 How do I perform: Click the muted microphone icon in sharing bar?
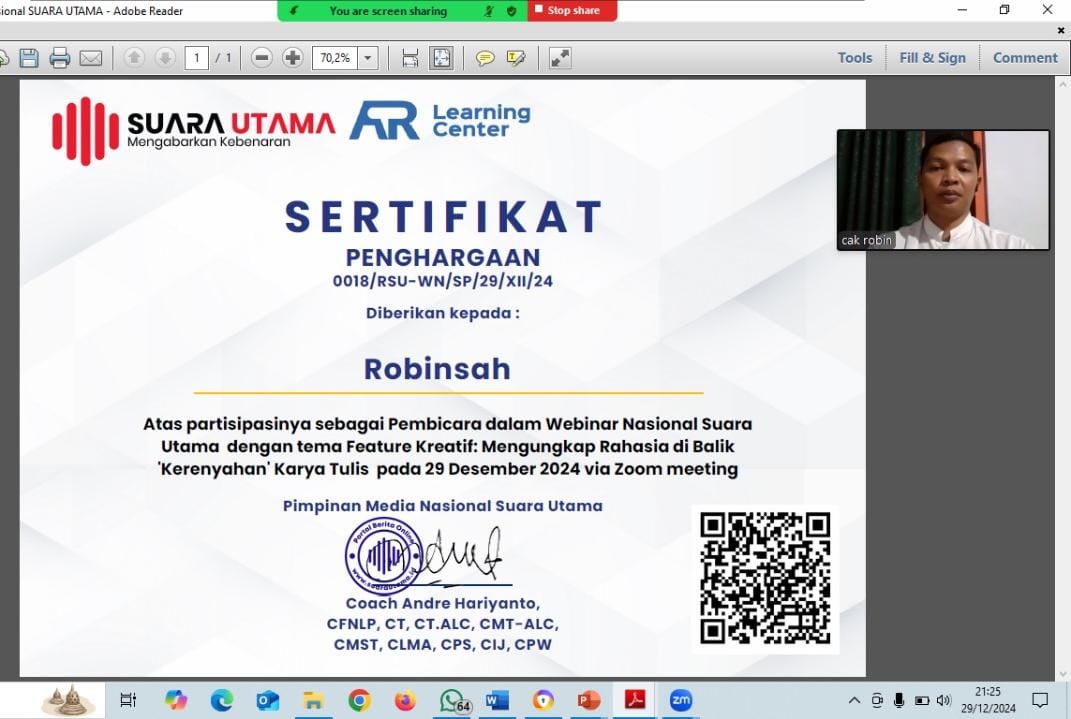(x=488, y=11)
